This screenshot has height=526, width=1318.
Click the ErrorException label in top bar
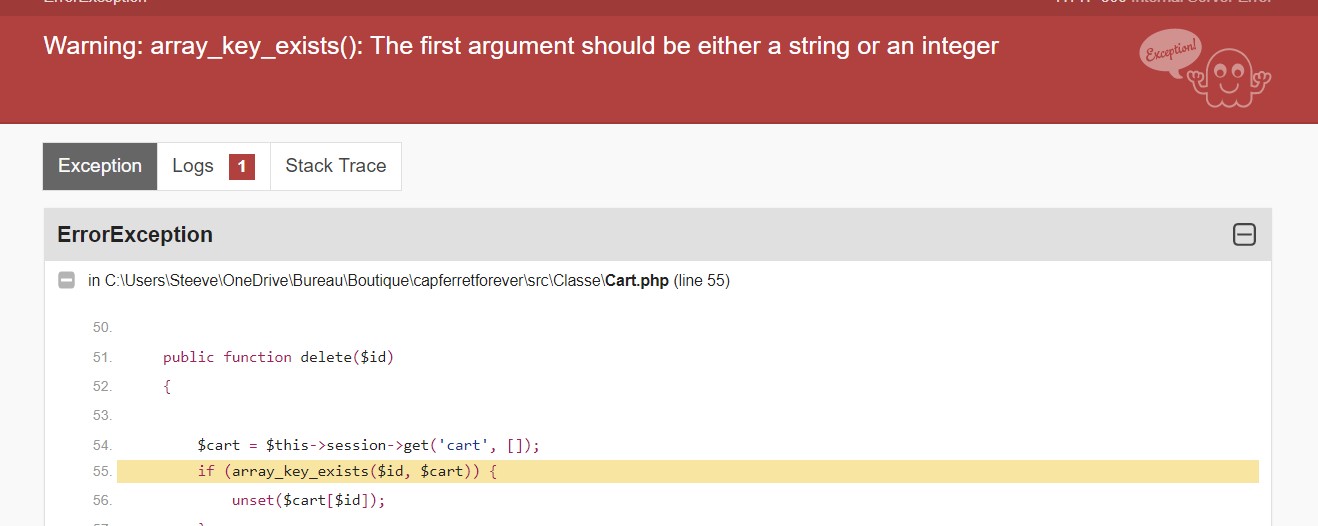[x=95, y=3]
